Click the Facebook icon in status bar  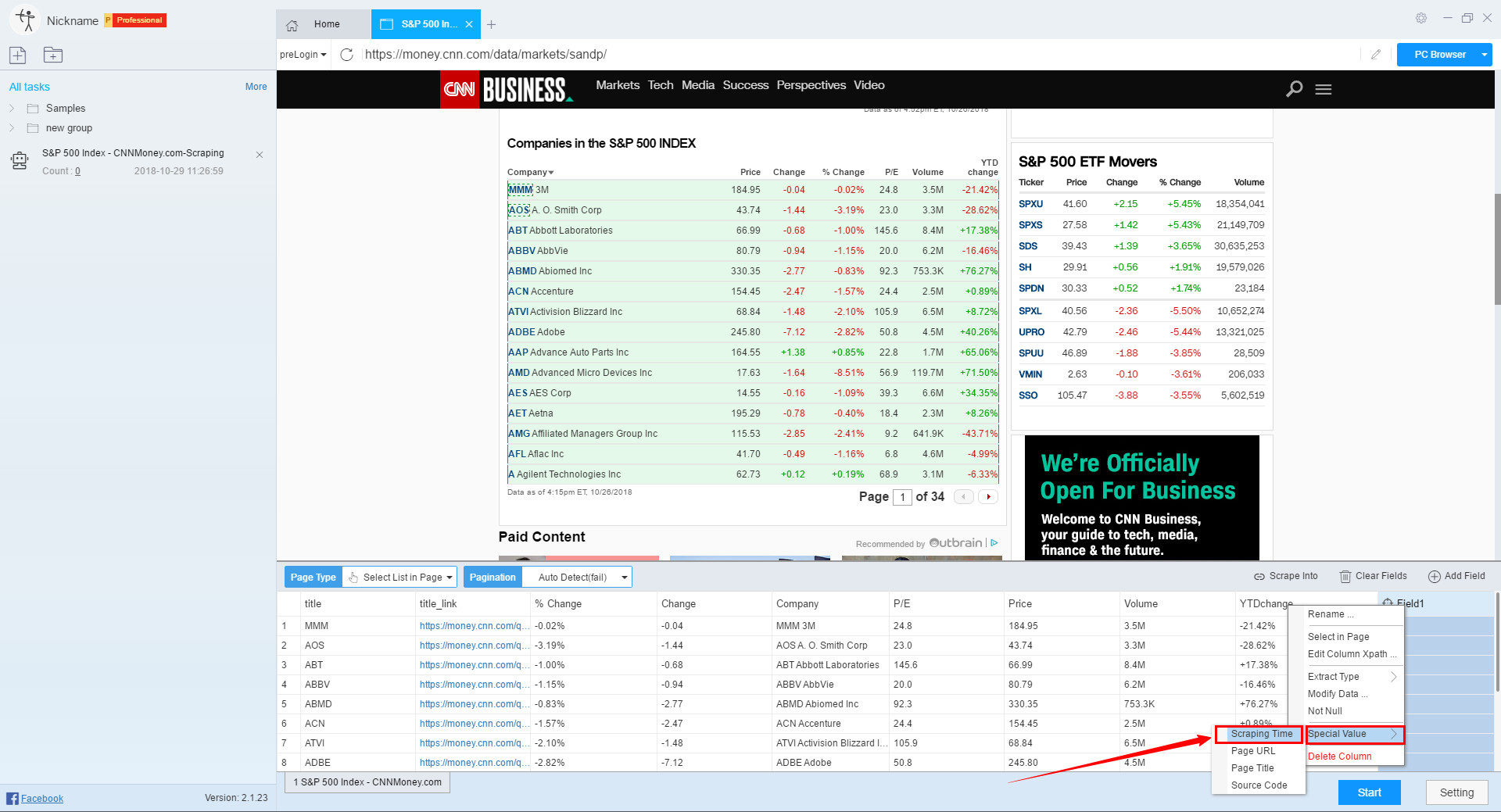pyautogui.click(x=13, y=798)
